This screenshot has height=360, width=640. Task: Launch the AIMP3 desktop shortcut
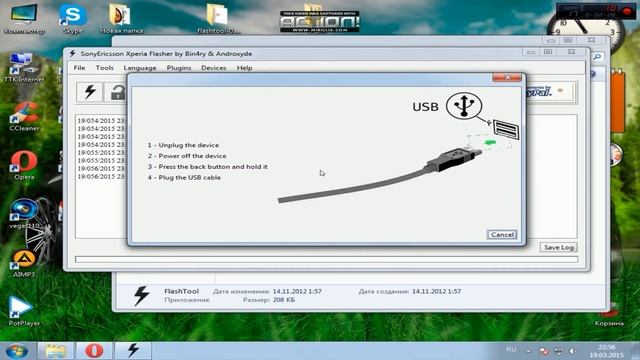[24, 263]
